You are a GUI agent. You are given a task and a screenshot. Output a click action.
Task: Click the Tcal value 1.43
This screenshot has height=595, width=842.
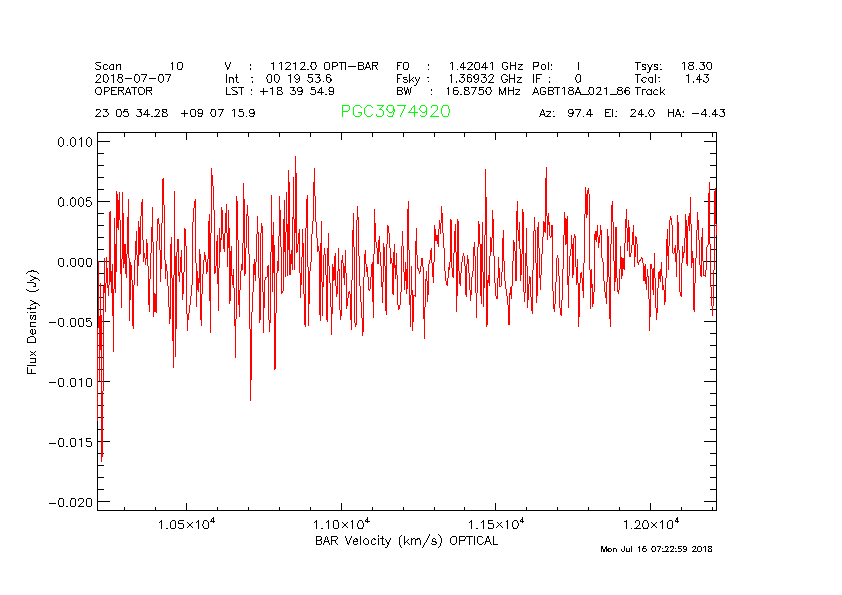coord(697,78)
